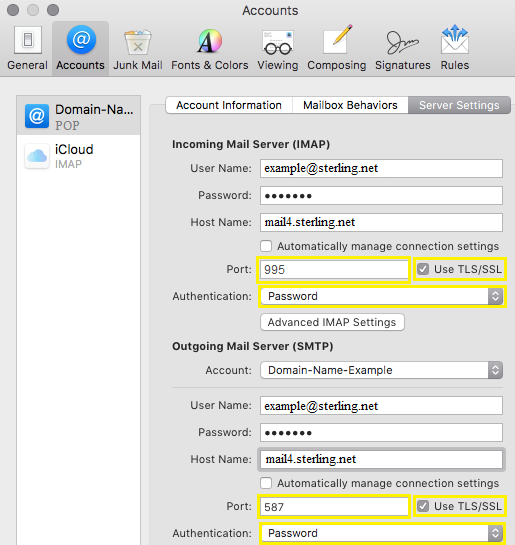This screenshot has width=515, height=545.
Task: Click the outgoing Port field showing 587
Action: [x=334, y=506]
